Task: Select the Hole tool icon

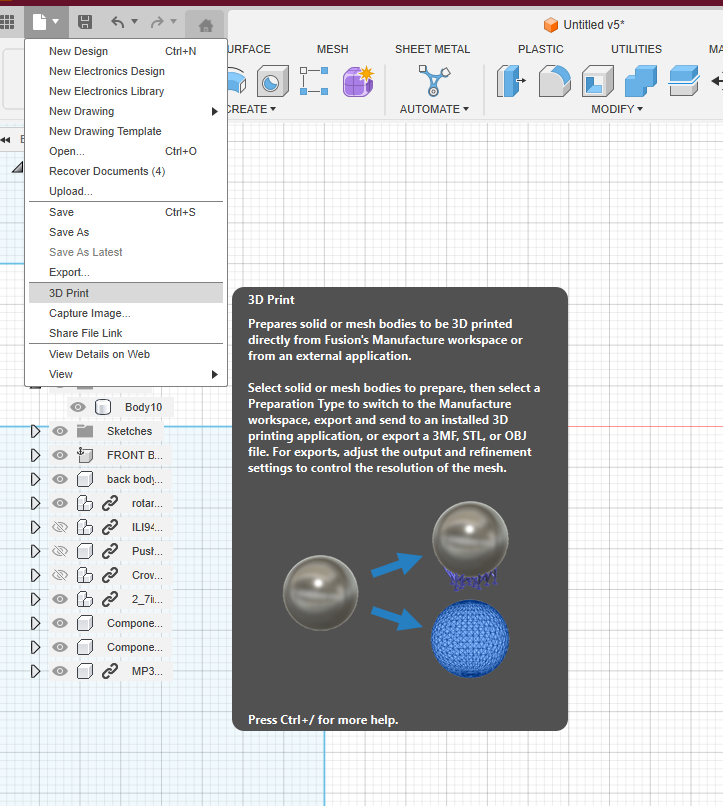Action: click(272, 81)
